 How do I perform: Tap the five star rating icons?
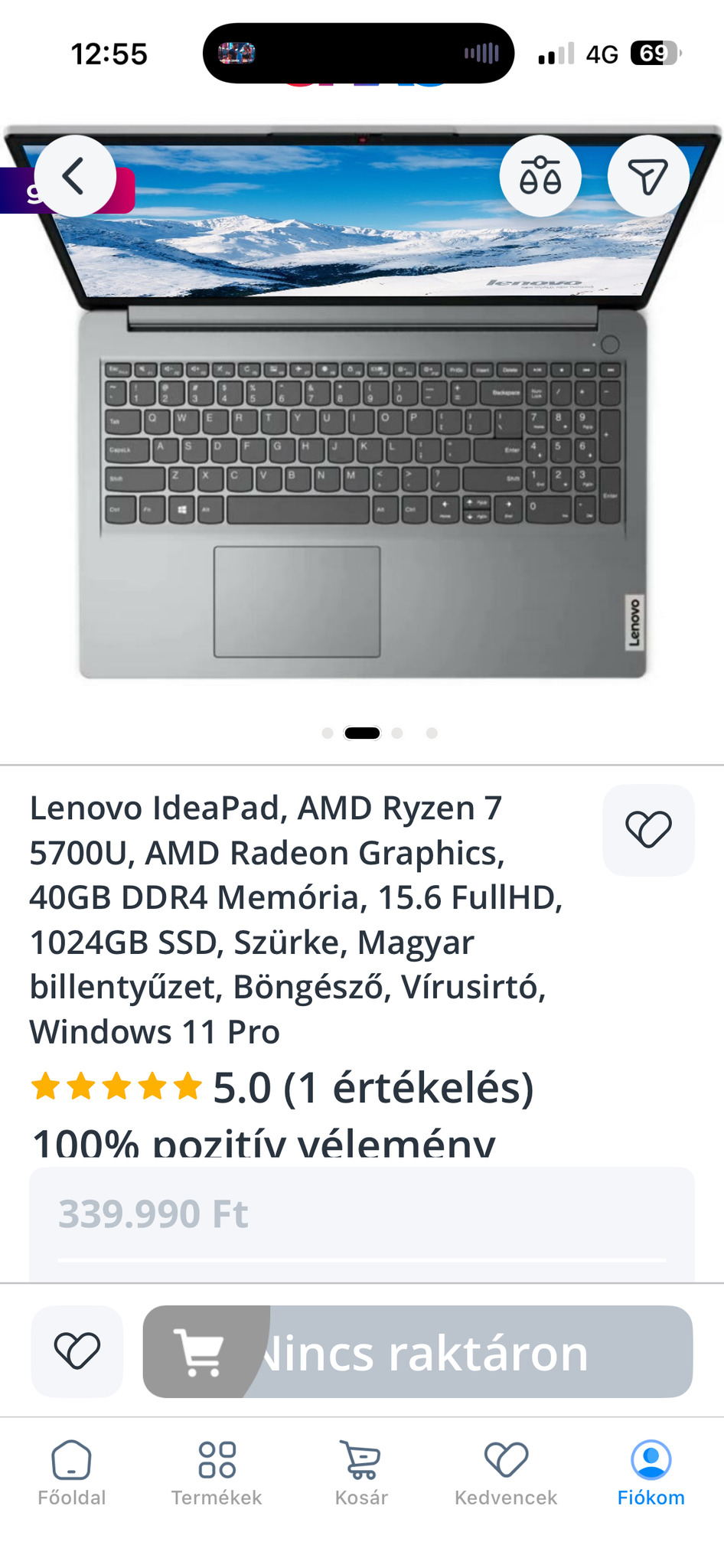pyautogui.click(x=116, y=1087)
